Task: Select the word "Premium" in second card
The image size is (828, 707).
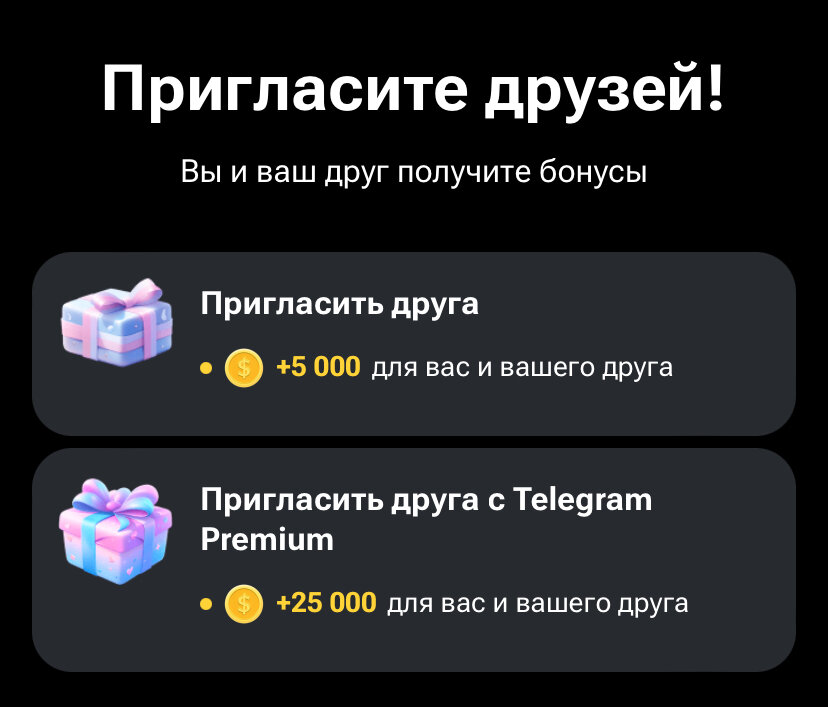Action: click(267, 540)
